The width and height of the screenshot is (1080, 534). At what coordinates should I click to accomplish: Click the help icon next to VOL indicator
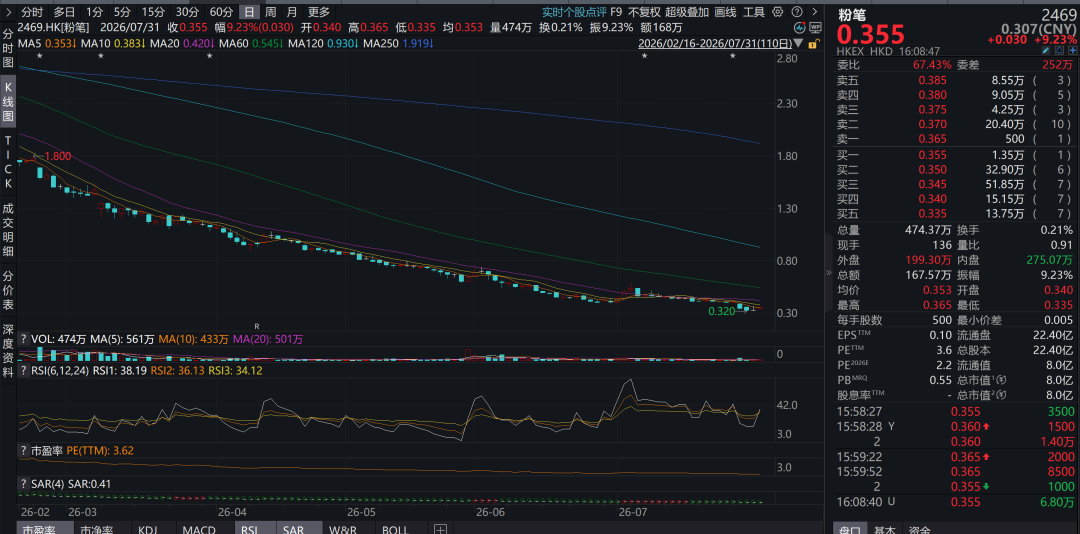click(x=23, y=339)
